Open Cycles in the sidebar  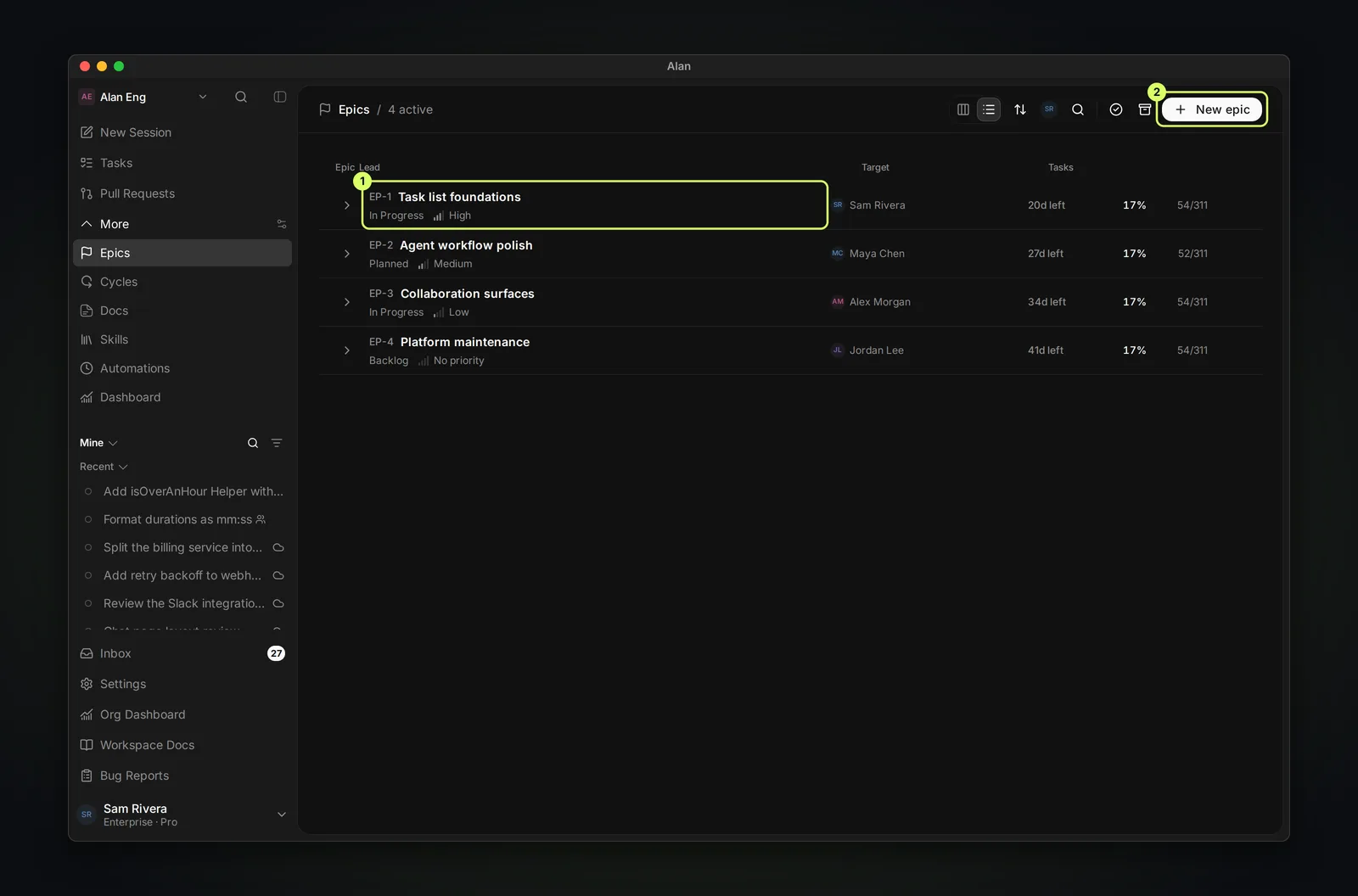click(182, 282)
